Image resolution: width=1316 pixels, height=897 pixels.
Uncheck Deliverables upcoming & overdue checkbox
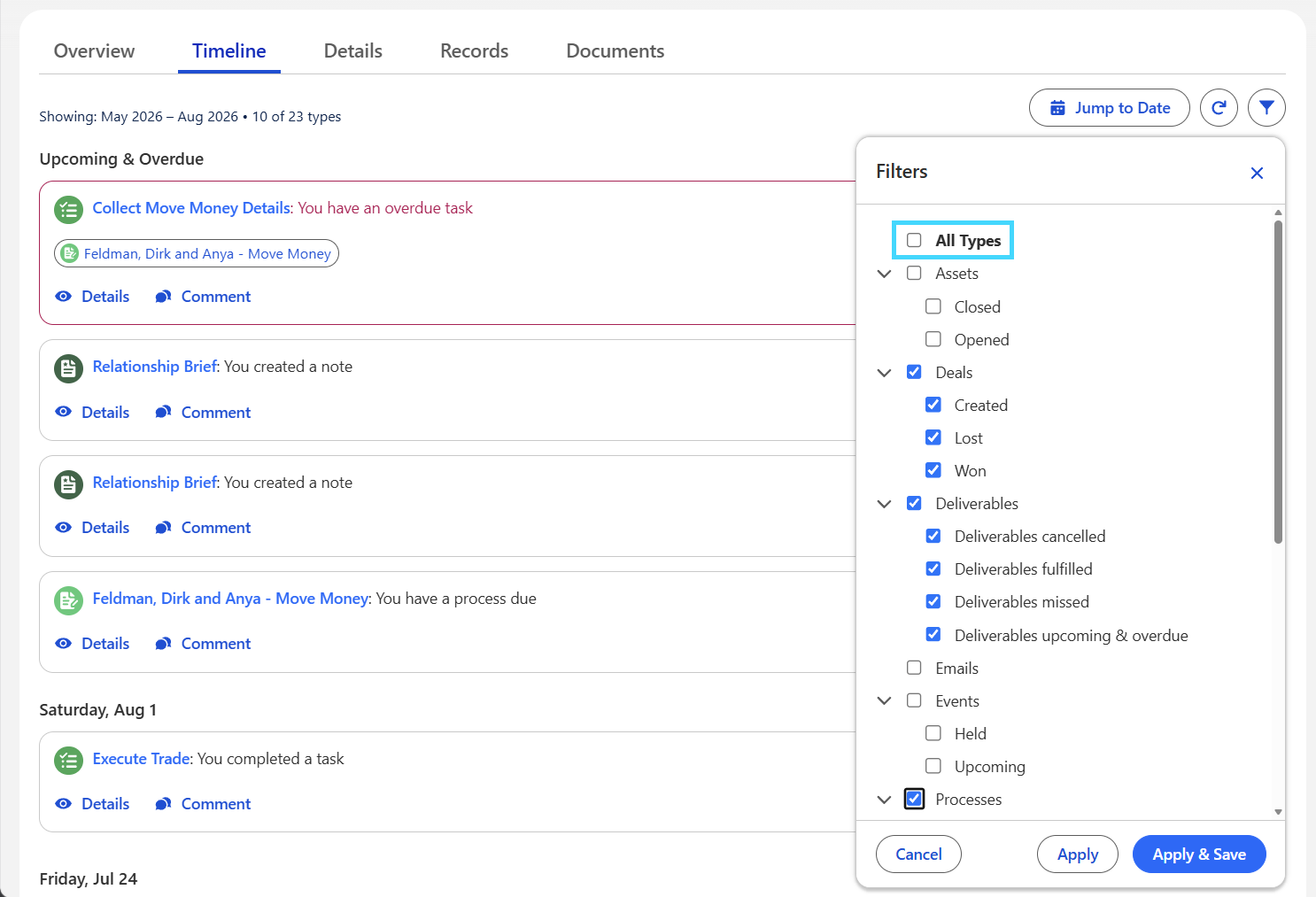click(x=933, y=634)
